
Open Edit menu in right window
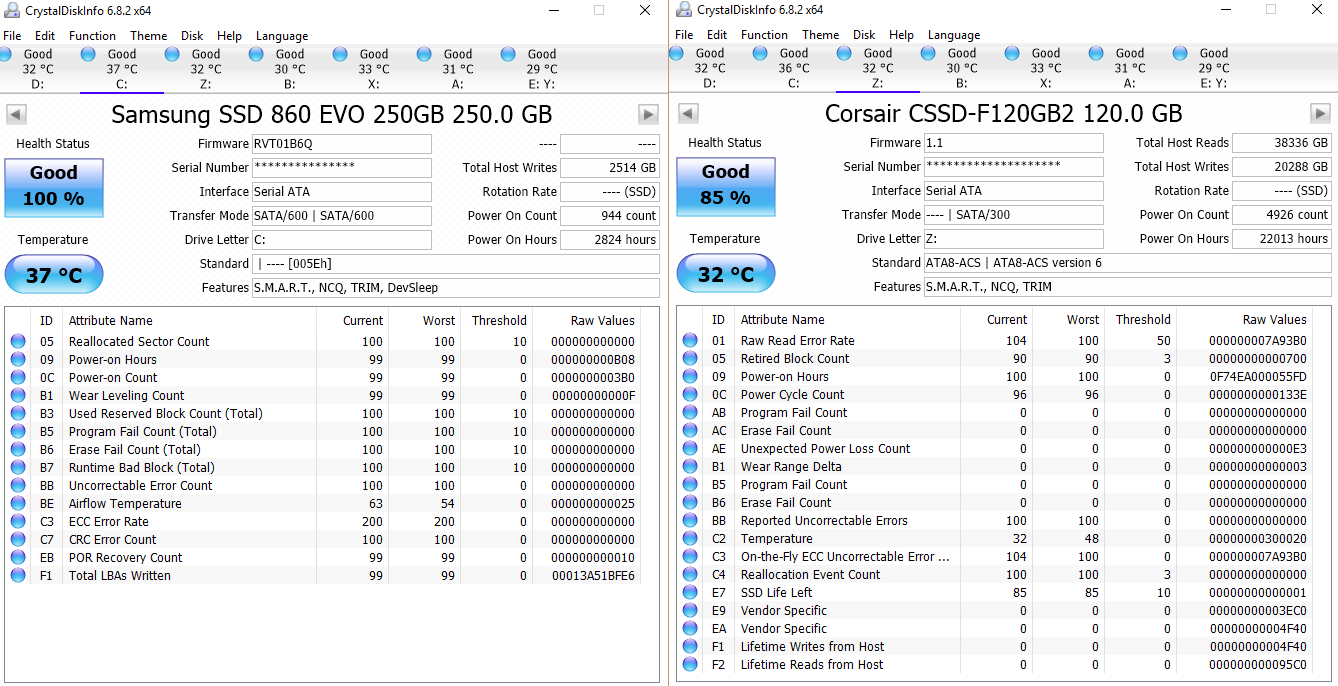(717, 34)
